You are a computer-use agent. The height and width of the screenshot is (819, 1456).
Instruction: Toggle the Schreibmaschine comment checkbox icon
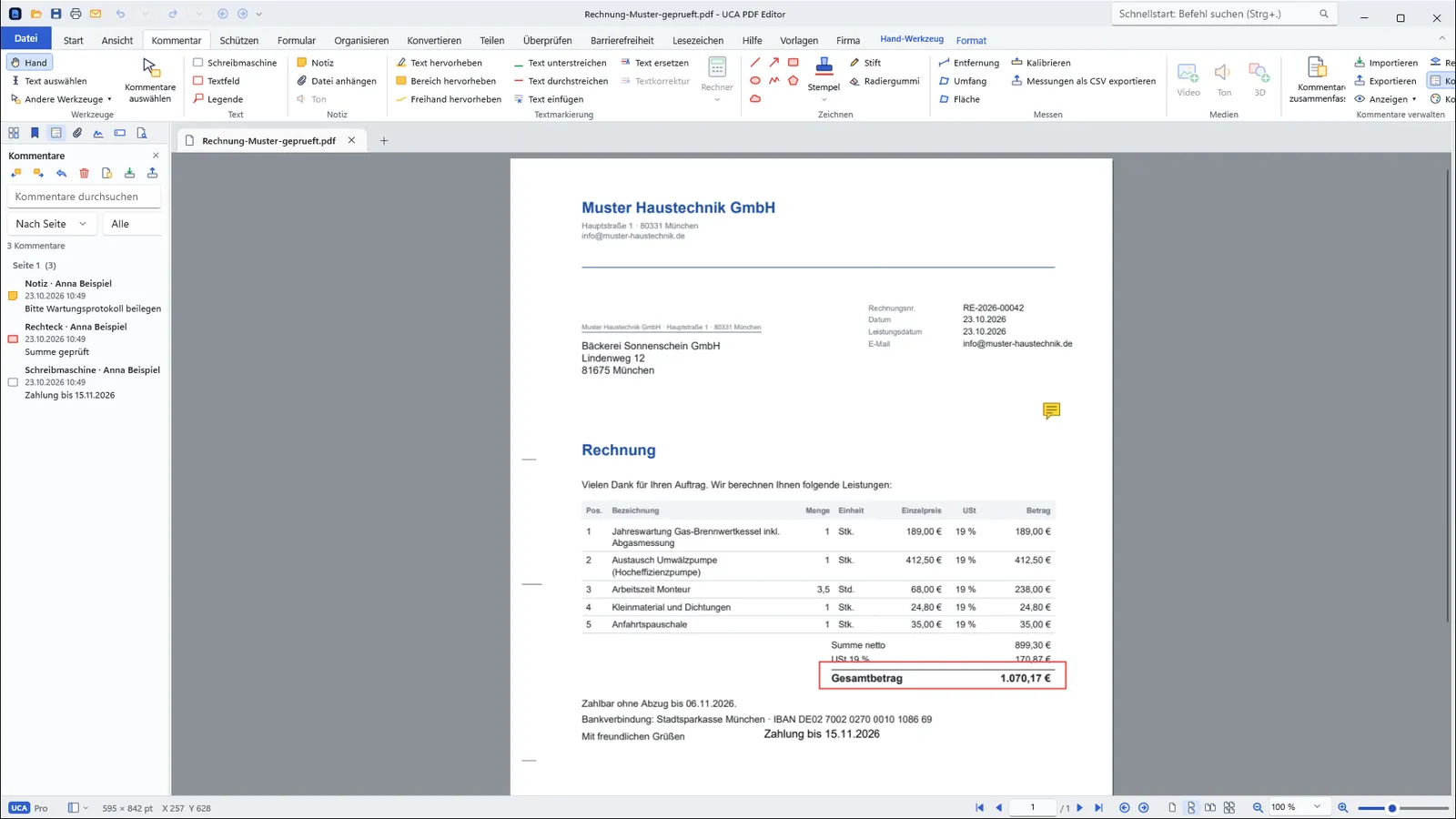click(x=13, y=382)
